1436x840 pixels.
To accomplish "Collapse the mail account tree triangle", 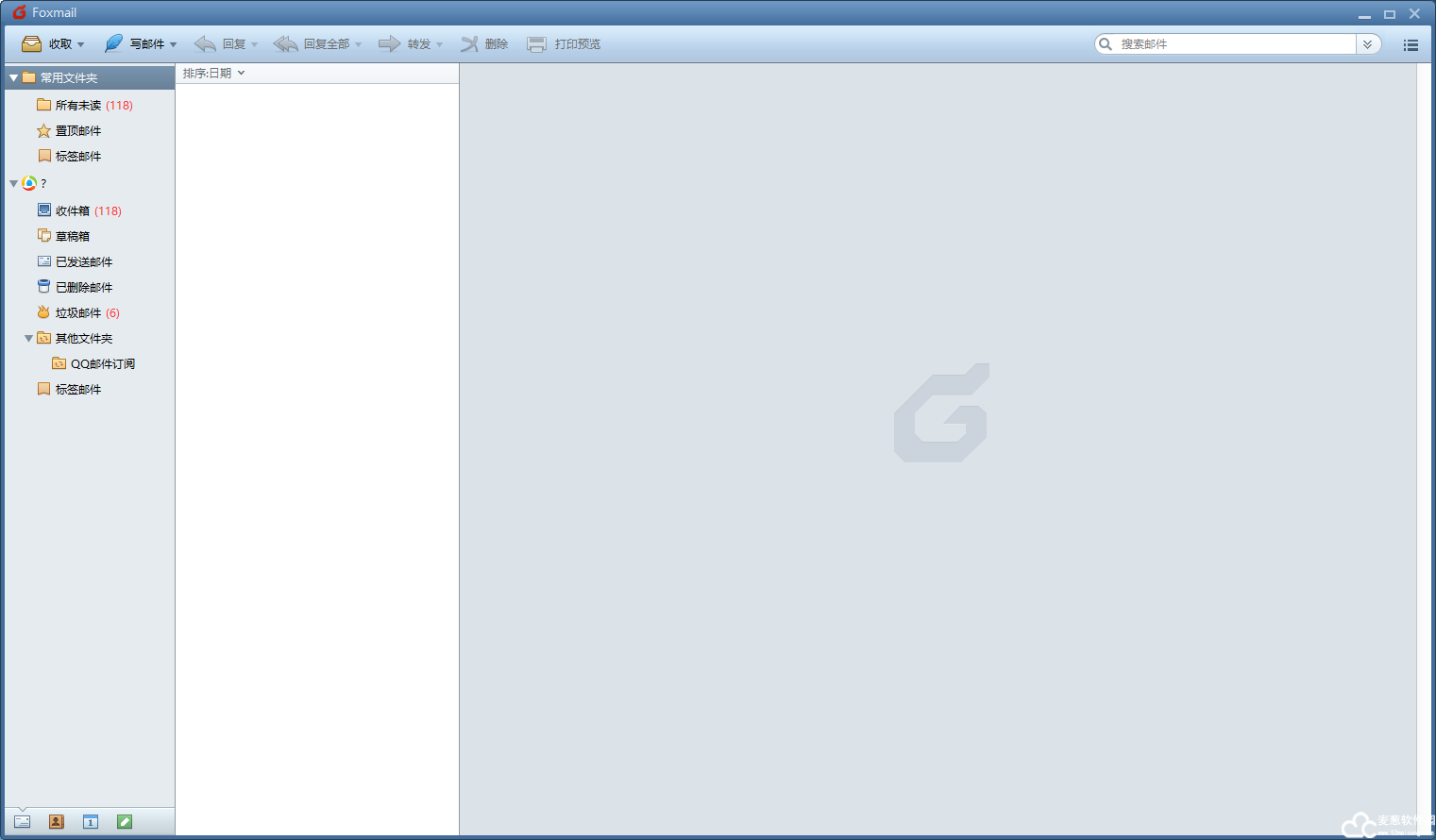I will 13,183.
